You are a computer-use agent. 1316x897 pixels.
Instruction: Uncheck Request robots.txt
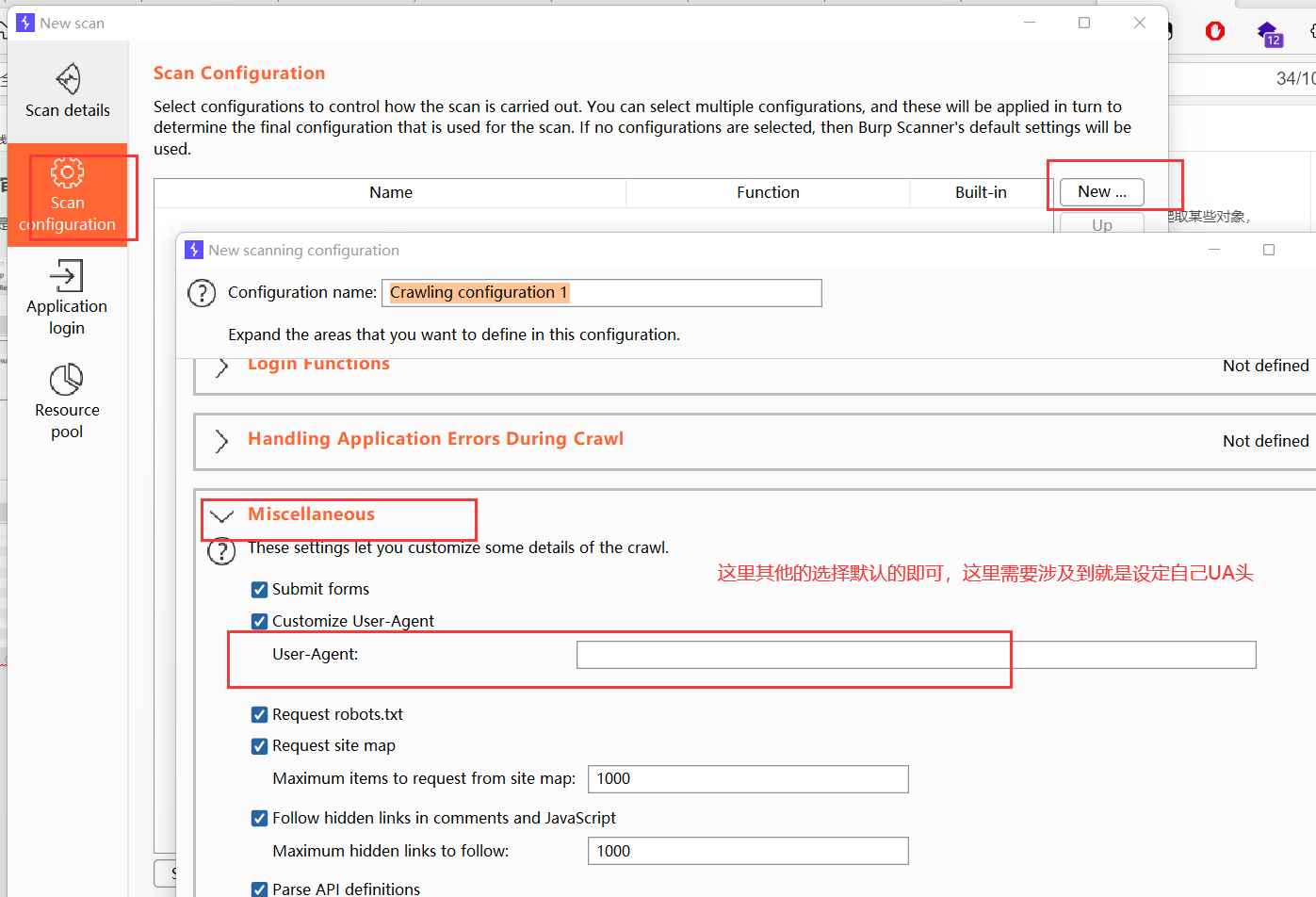(260, 715)
